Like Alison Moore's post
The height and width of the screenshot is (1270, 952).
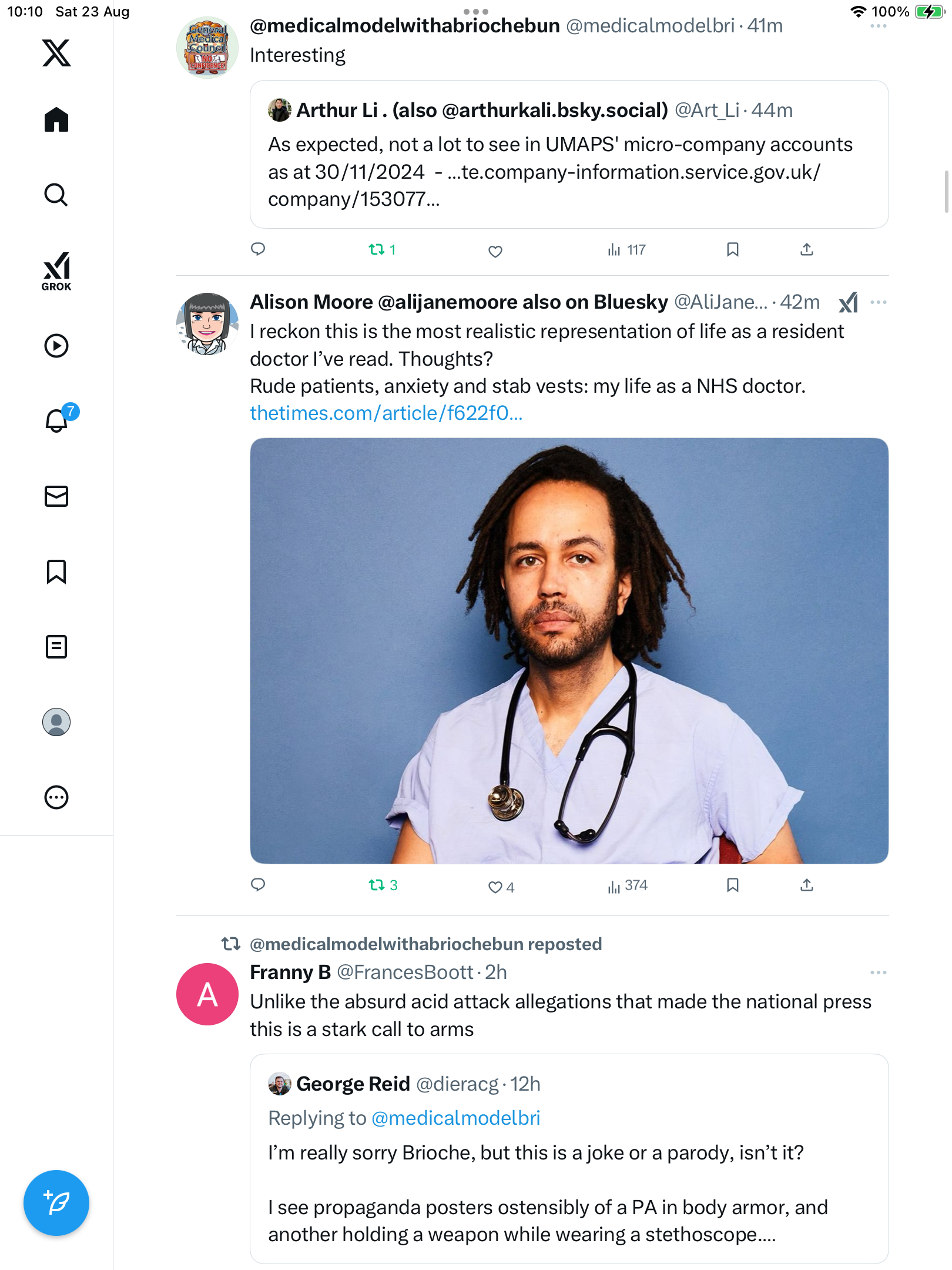pos(495,887)
